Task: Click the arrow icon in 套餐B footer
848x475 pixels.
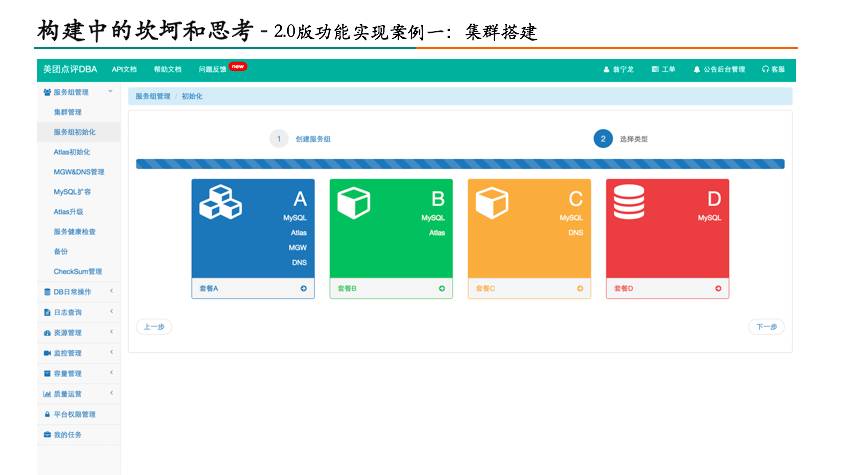Action: click(442, 288)
